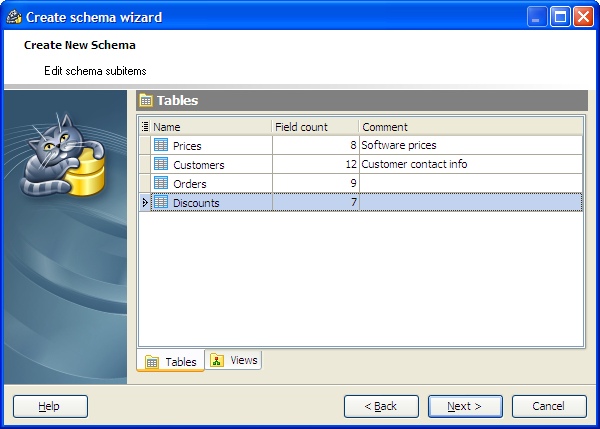Cancel the schema wizard
This screenshot has height=429, width=600.
tap(549, 406)
